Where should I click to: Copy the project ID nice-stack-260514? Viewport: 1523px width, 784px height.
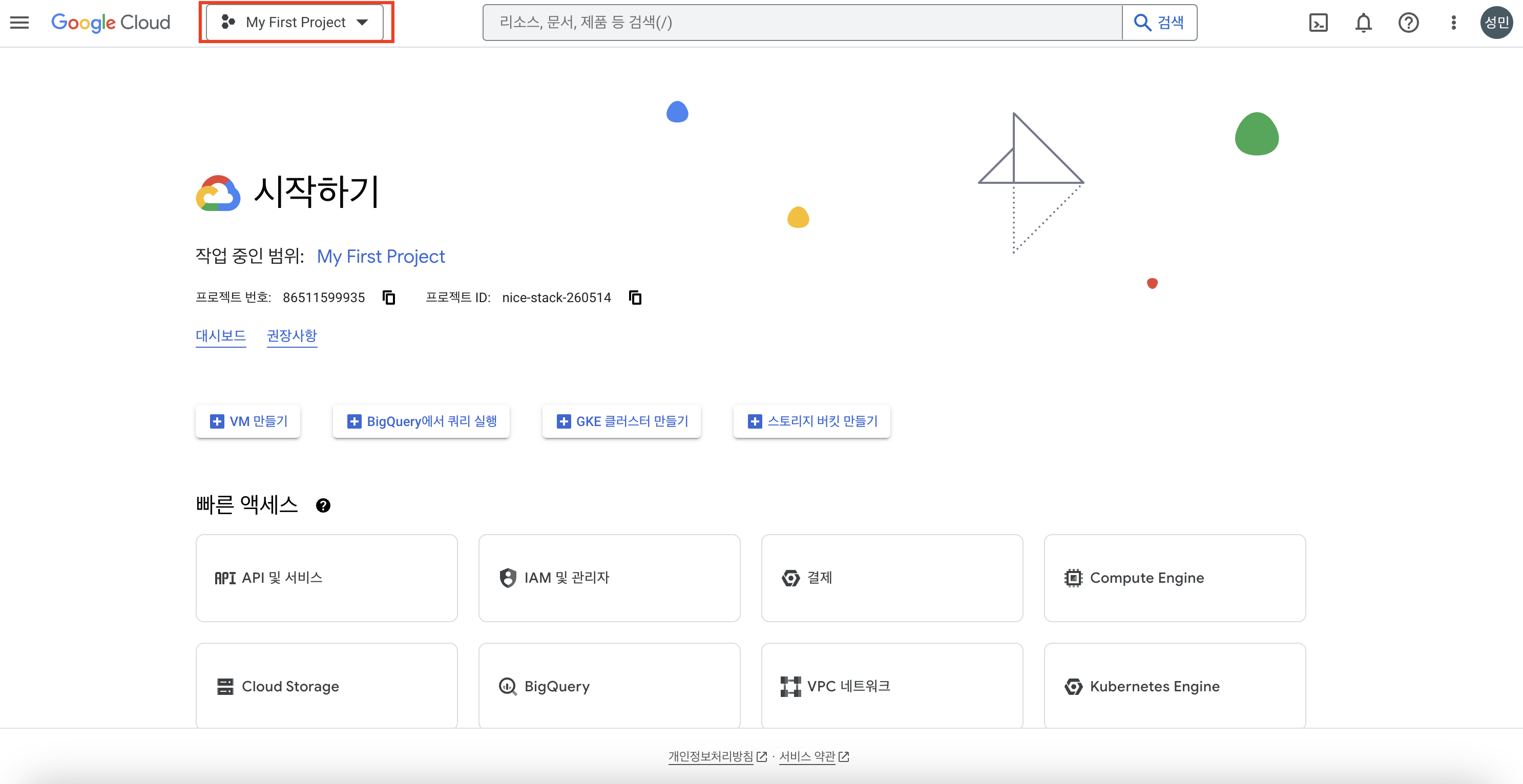635,297
